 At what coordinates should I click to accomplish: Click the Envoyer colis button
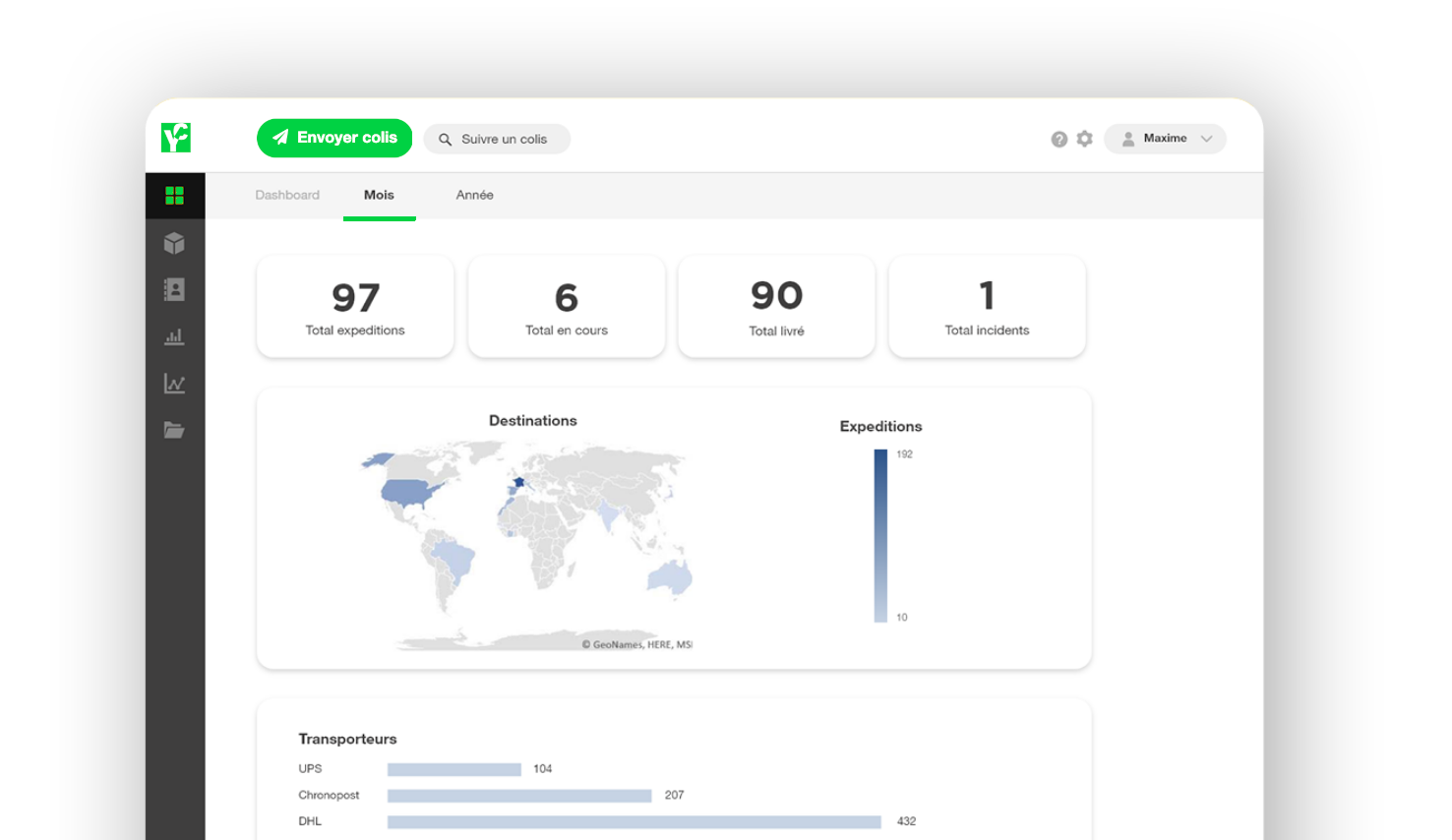click(x=334, y=138)
